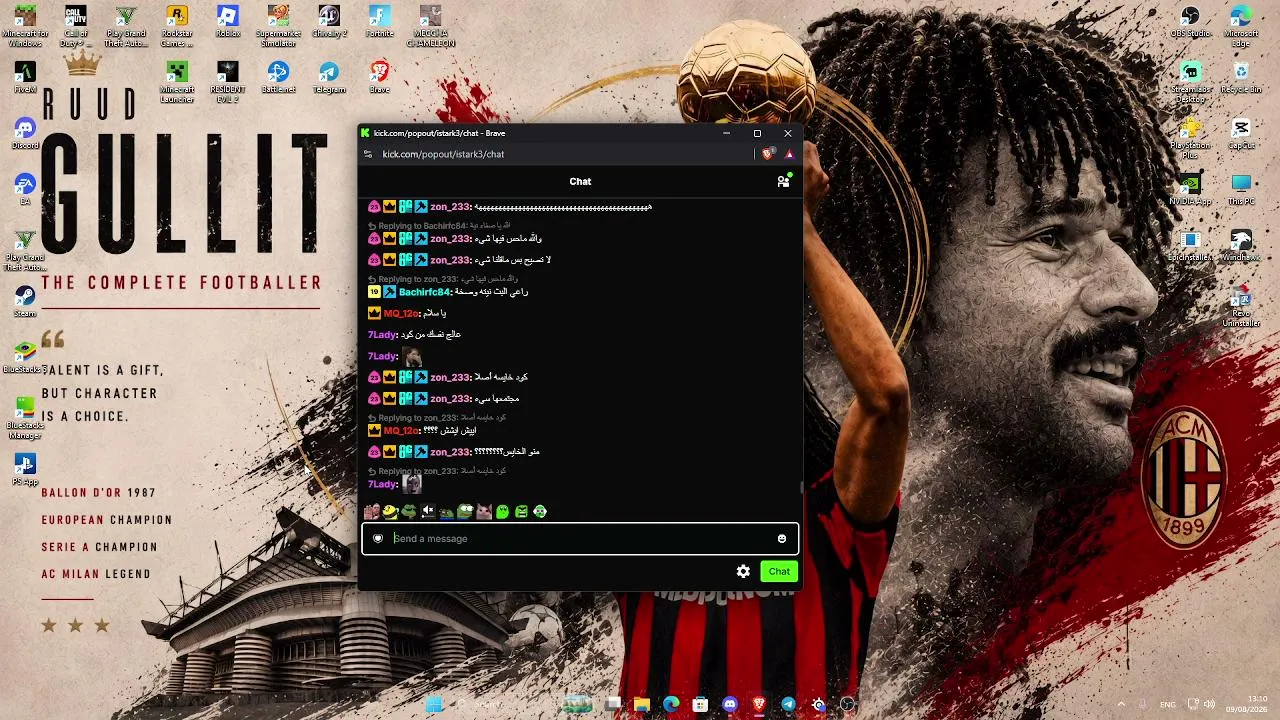Screen dimensions: 1280x720
Task: Open Minecraft for Windows desktop shortcut
Action: 25,26
